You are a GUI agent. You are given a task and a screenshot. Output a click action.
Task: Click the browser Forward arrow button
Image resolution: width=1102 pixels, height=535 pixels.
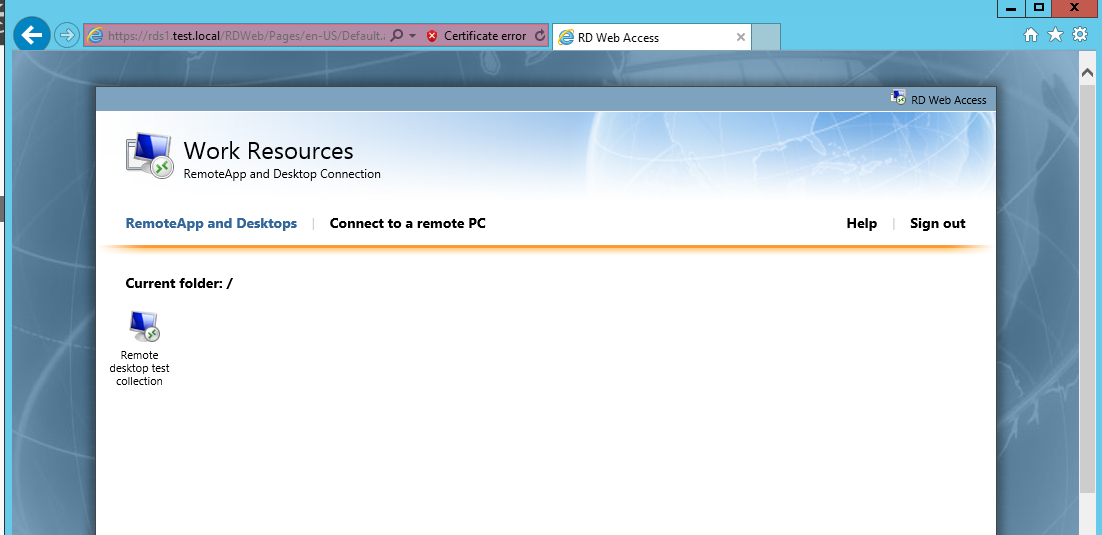coord(67,35)
